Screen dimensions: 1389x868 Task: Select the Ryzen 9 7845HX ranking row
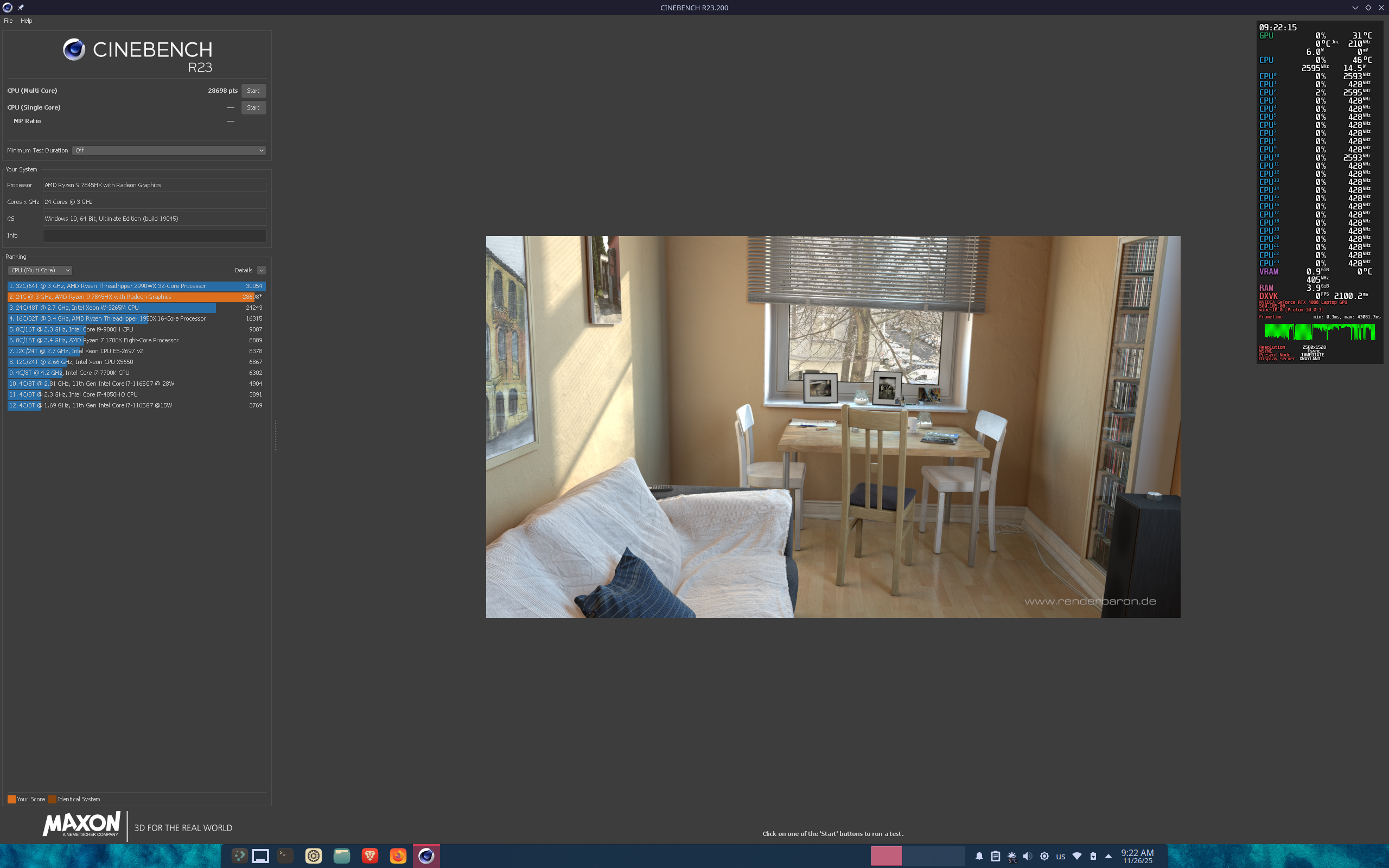[137, 297]
